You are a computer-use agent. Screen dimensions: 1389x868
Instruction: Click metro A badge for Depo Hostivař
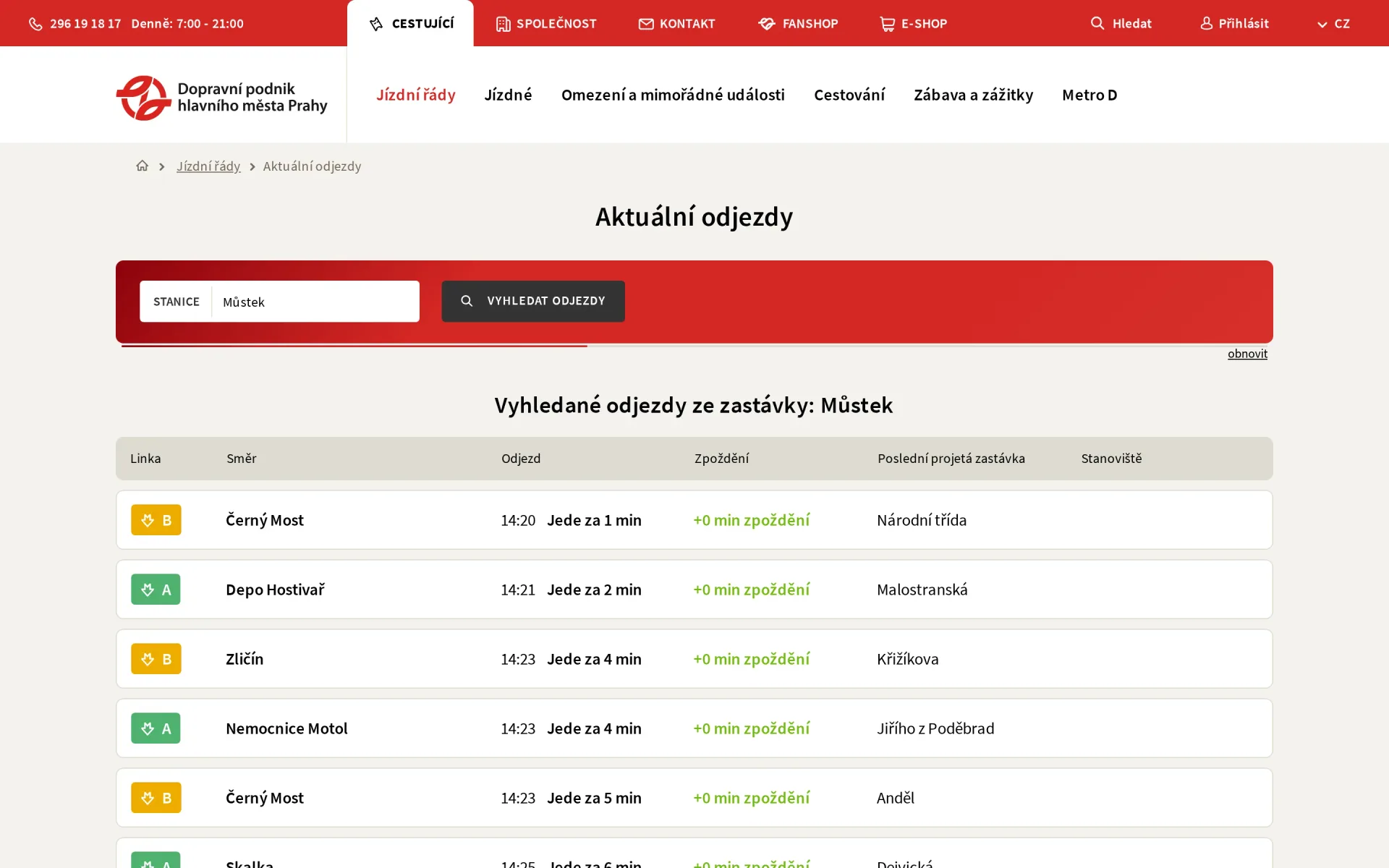coord(156,590)
